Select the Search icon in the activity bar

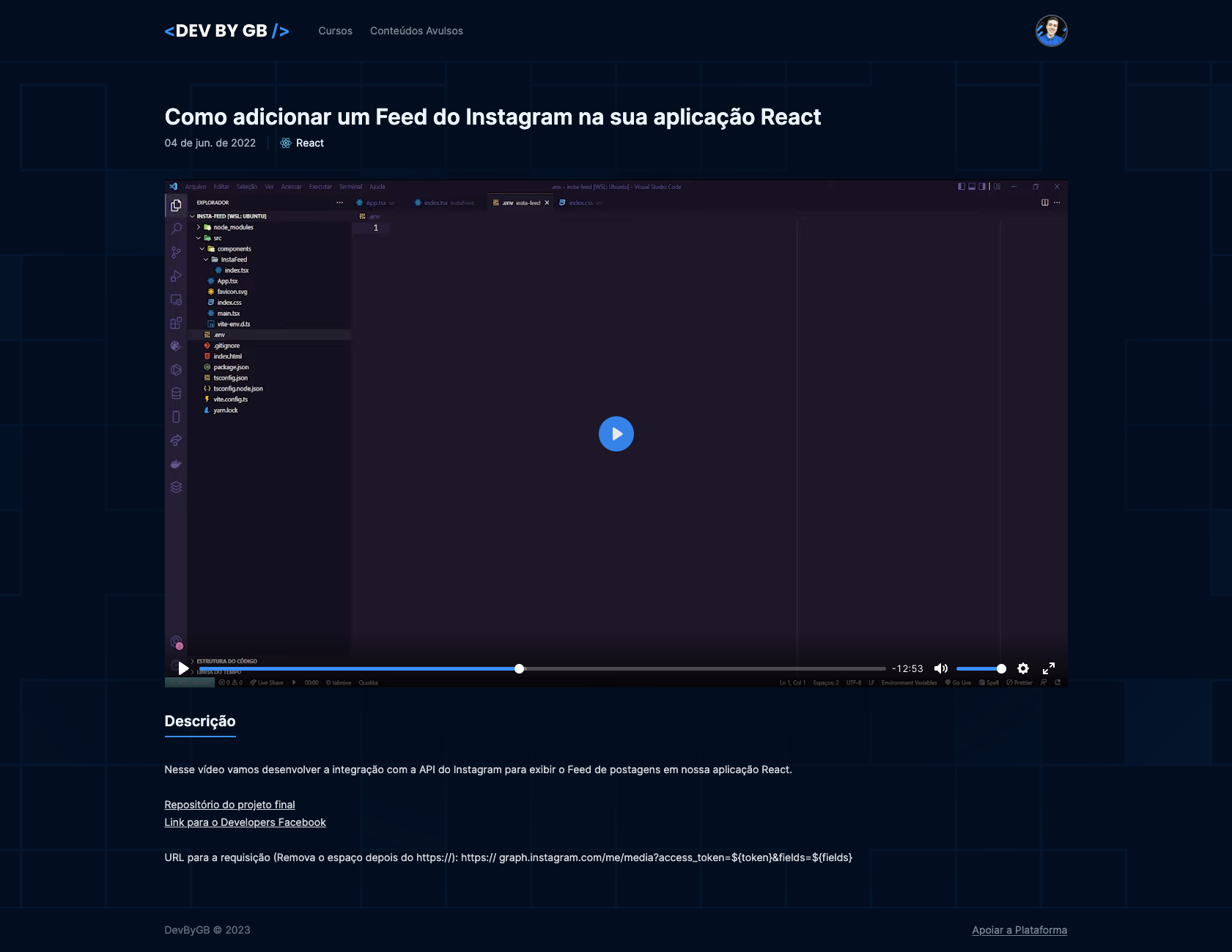176,228
